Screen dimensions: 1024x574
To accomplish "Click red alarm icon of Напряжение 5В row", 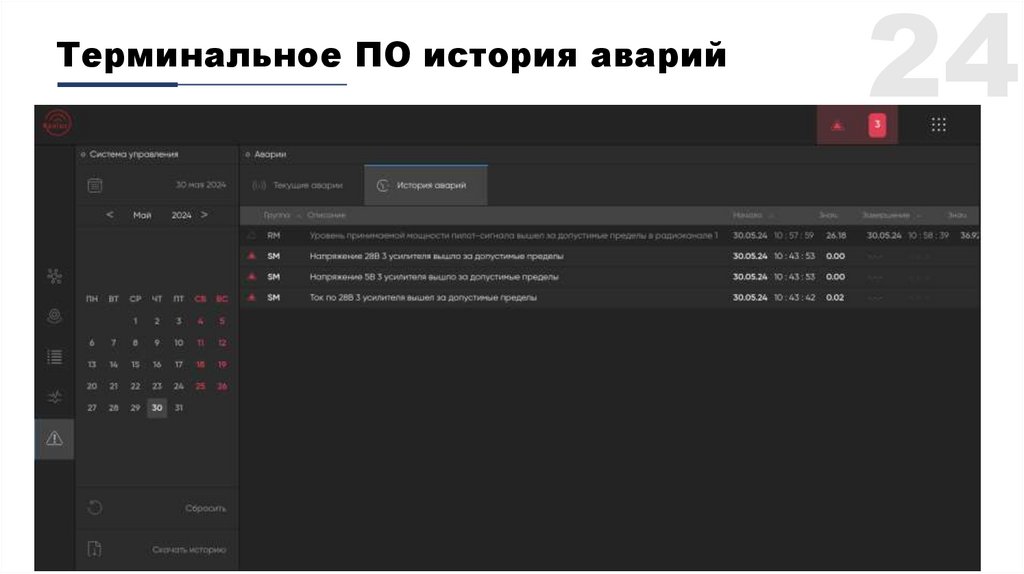I will (251, 277).
